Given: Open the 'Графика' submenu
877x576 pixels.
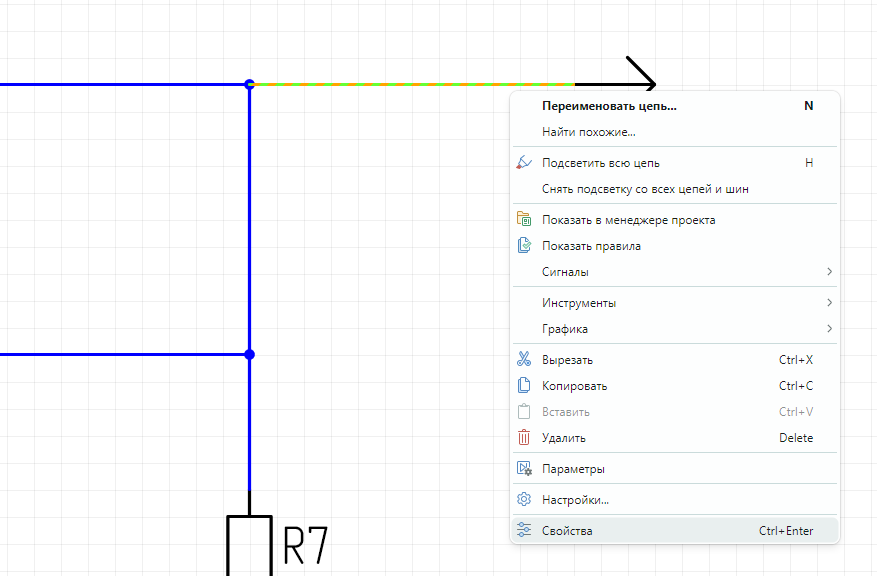Looking at the screenshot, I should (x=675, y=329).
